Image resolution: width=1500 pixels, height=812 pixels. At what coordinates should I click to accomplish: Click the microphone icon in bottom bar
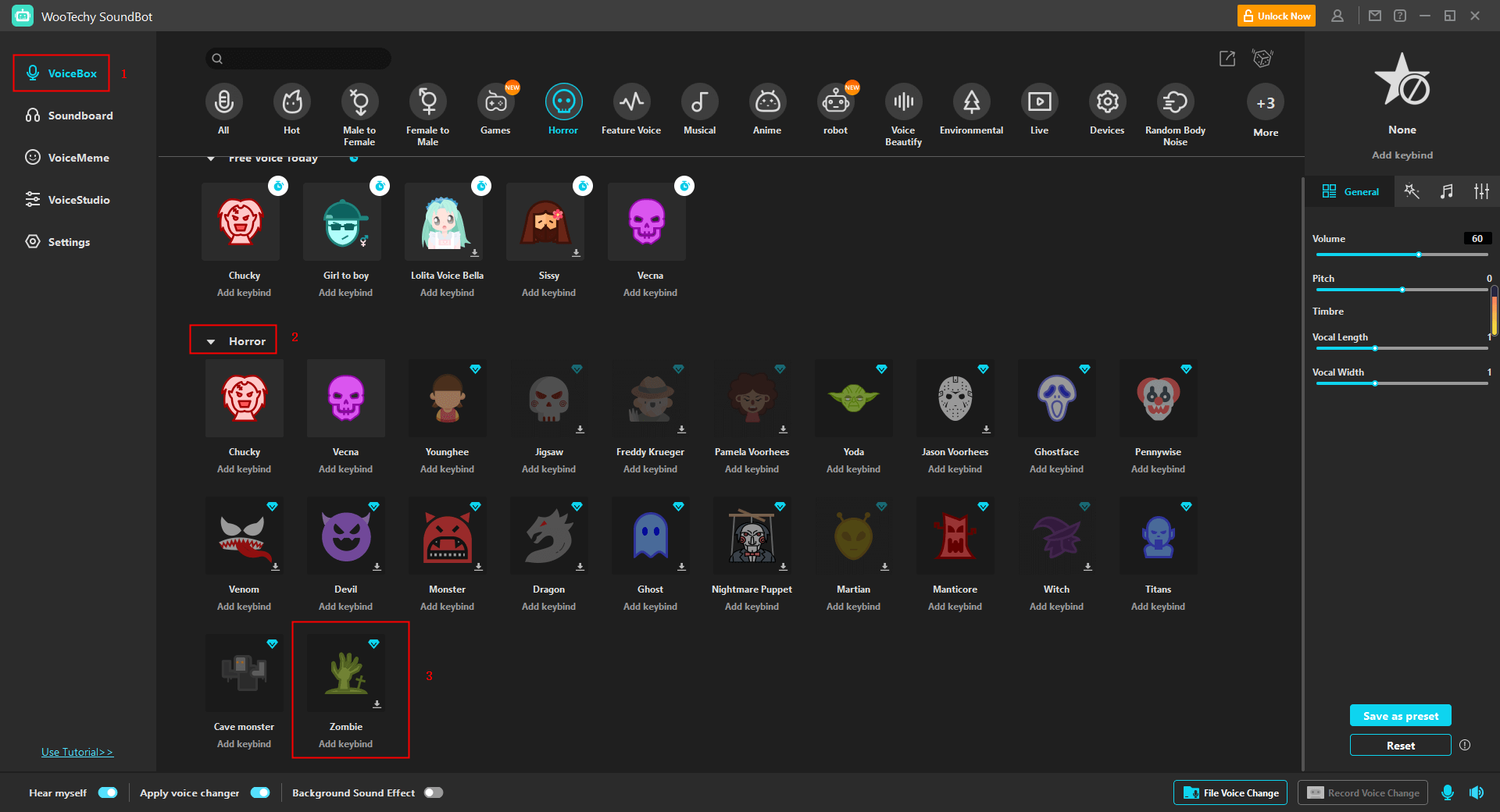(1448, 792)
